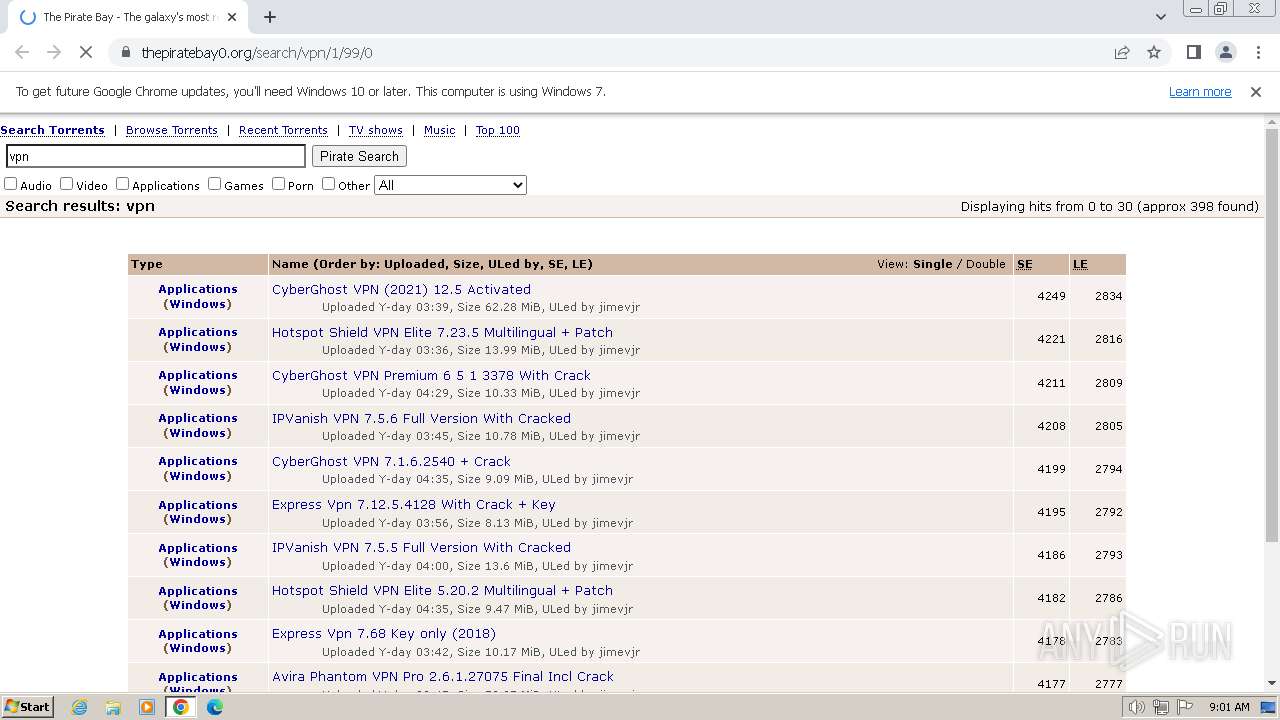Launch Internet Explorer from taskbar

[x=80, y=707]
